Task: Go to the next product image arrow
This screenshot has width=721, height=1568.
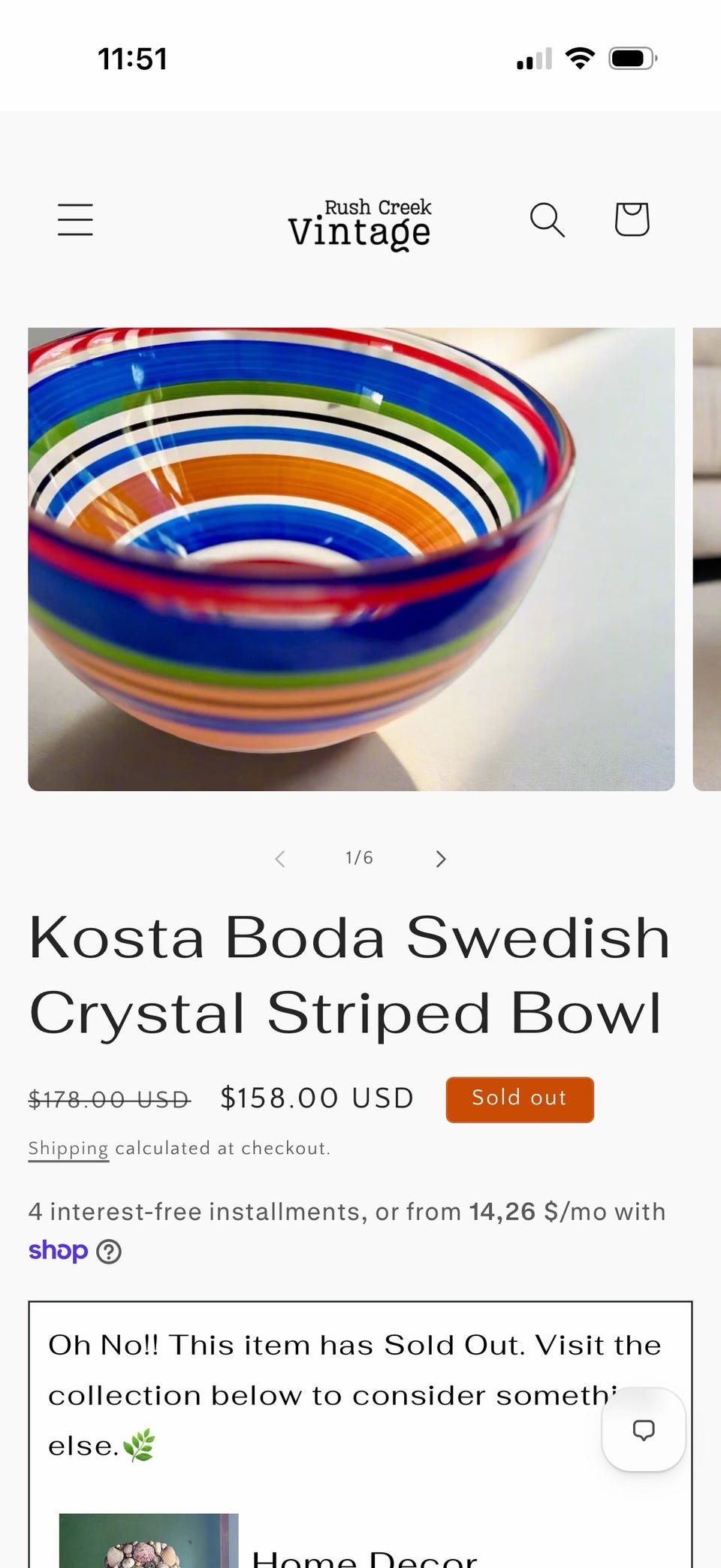Action: tap(441, 859)
